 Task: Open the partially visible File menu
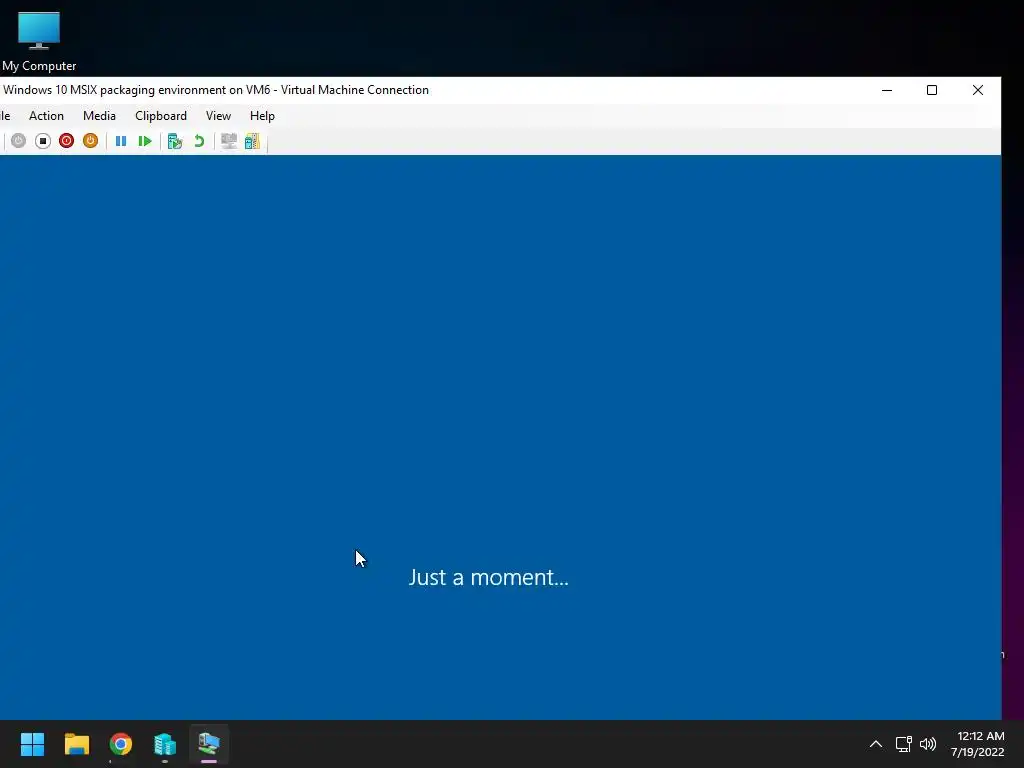click(x=5, y=116)
